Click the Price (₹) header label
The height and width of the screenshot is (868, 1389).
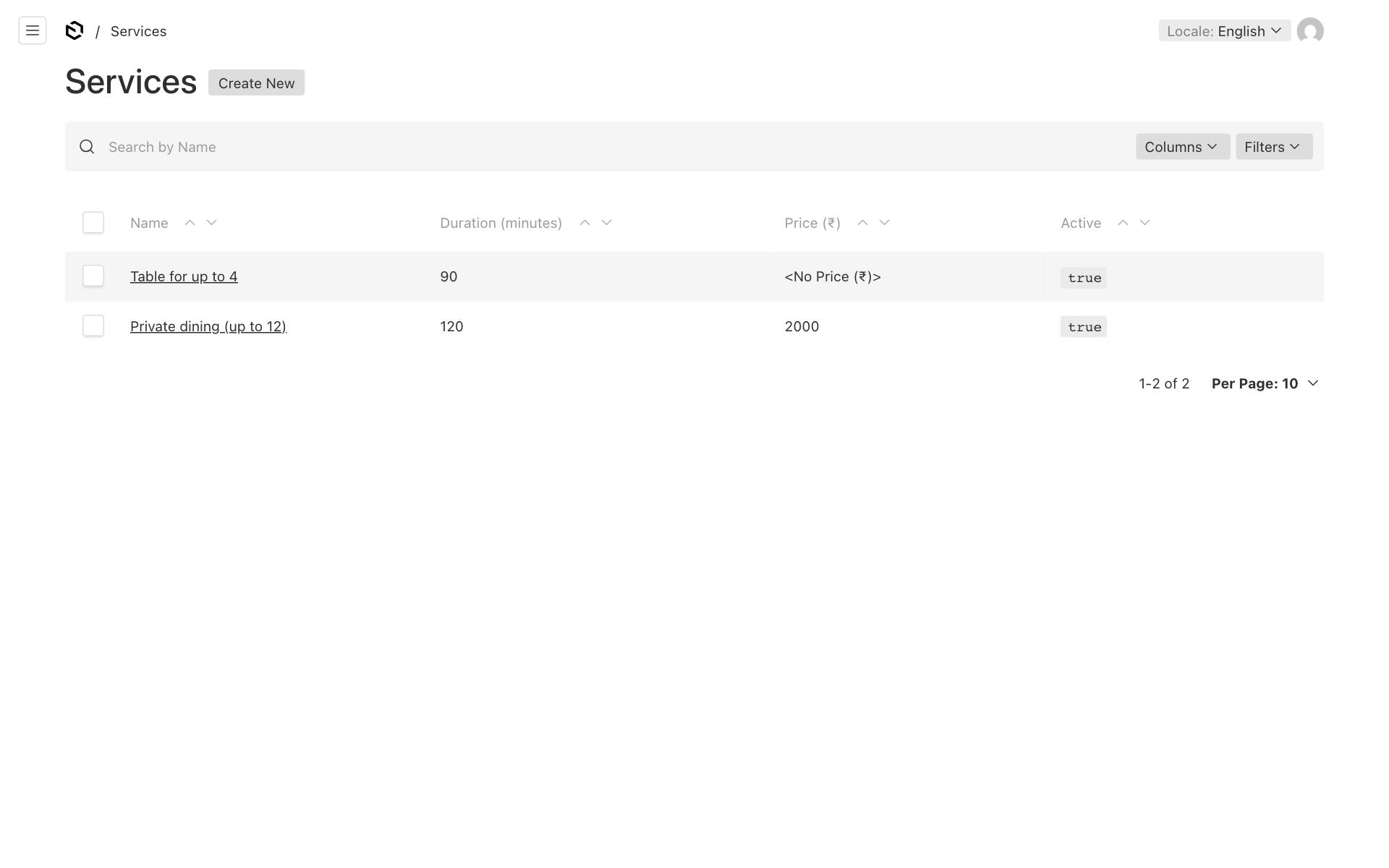(x=812, y=223)
